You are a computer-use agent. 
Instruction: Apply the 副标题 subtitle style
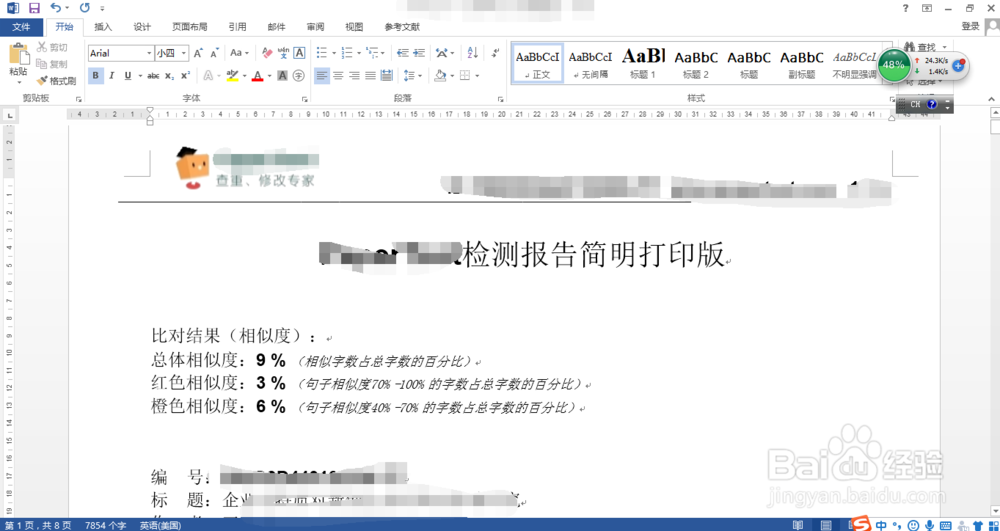coord(802,63)
